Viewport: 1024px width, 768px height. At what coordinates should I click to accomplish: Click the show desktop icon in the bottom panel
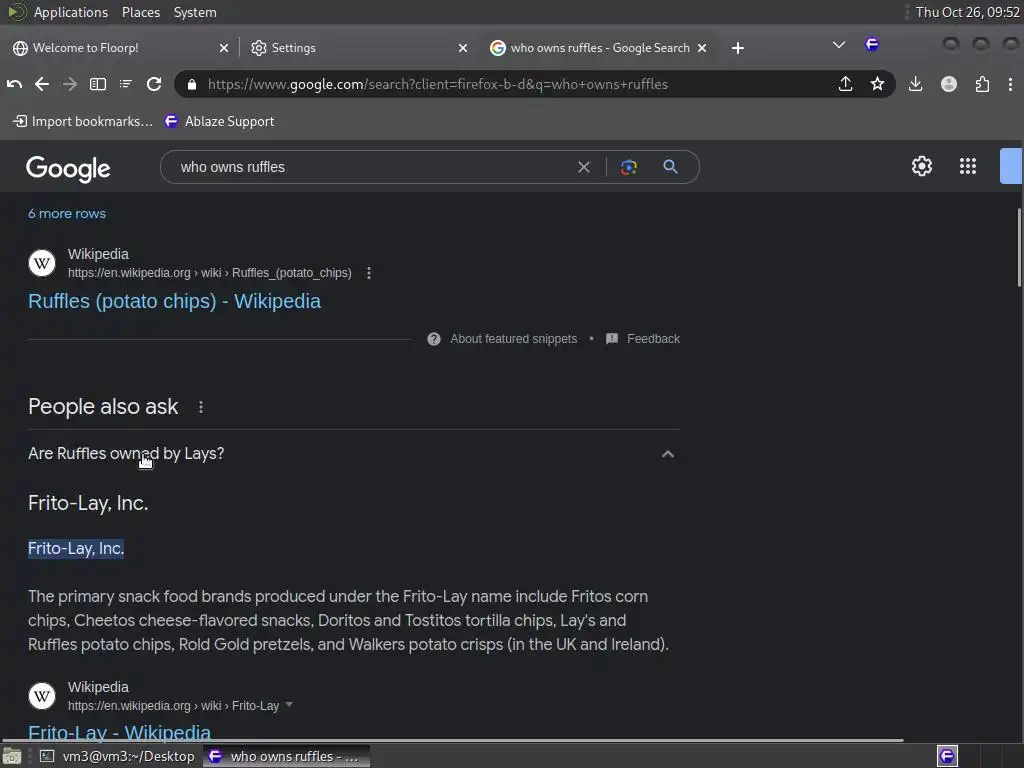12,756
